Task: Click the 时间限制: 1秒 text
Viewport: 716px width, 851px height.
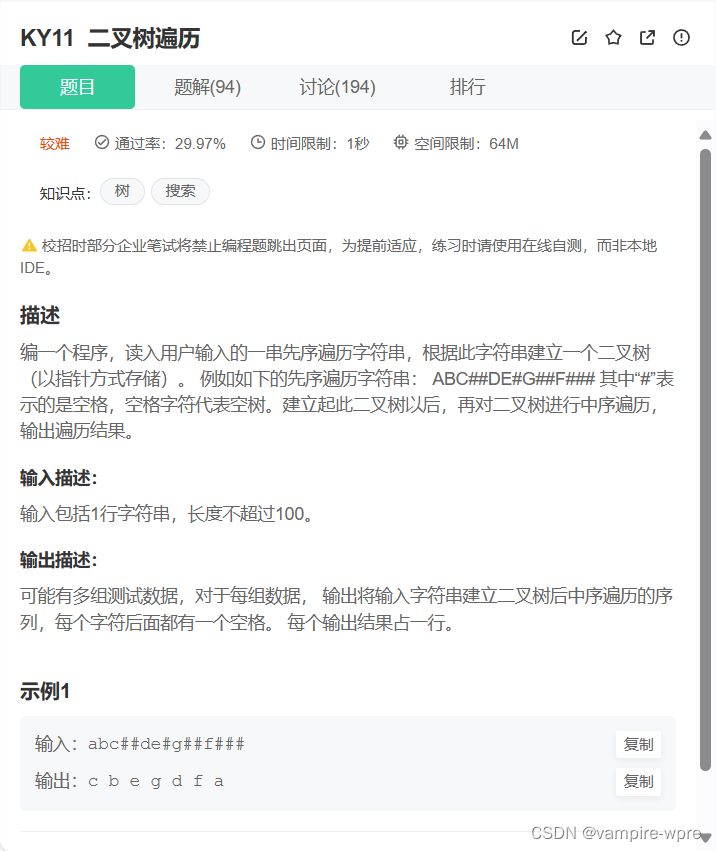Action: tap(320, 144)
